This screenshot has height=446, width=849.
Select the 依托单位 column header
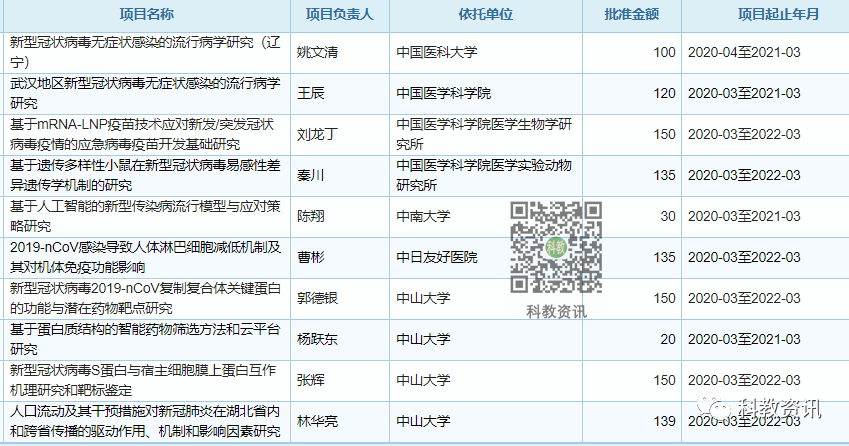[x=487, y=15]
